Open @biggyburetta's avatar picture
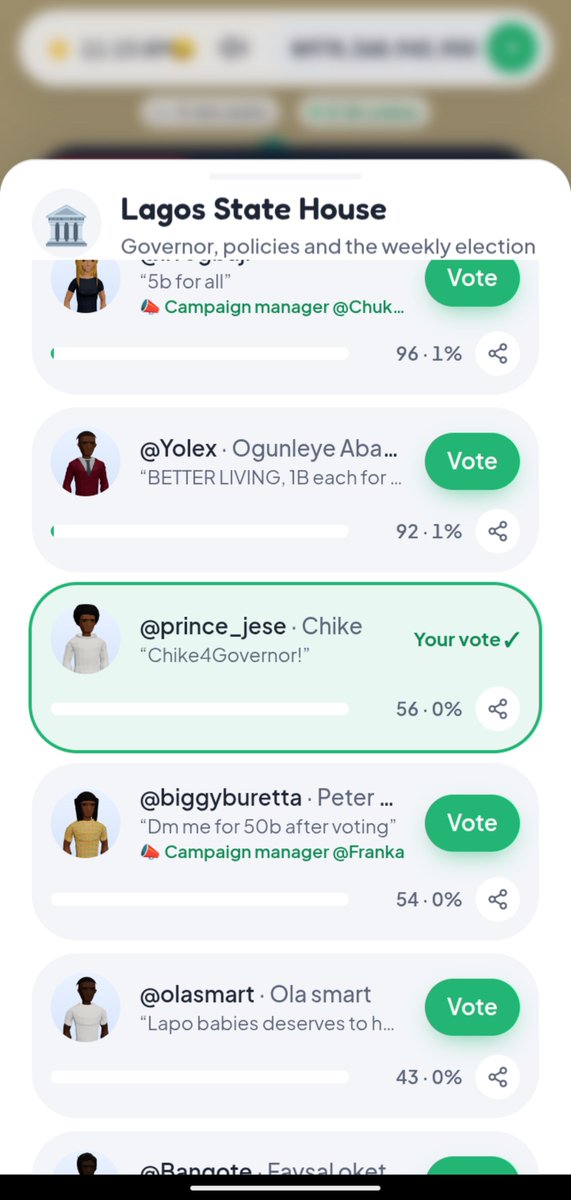Viewport: 571px width, 1200px height. pyautogui.click(x=85, y=823)
